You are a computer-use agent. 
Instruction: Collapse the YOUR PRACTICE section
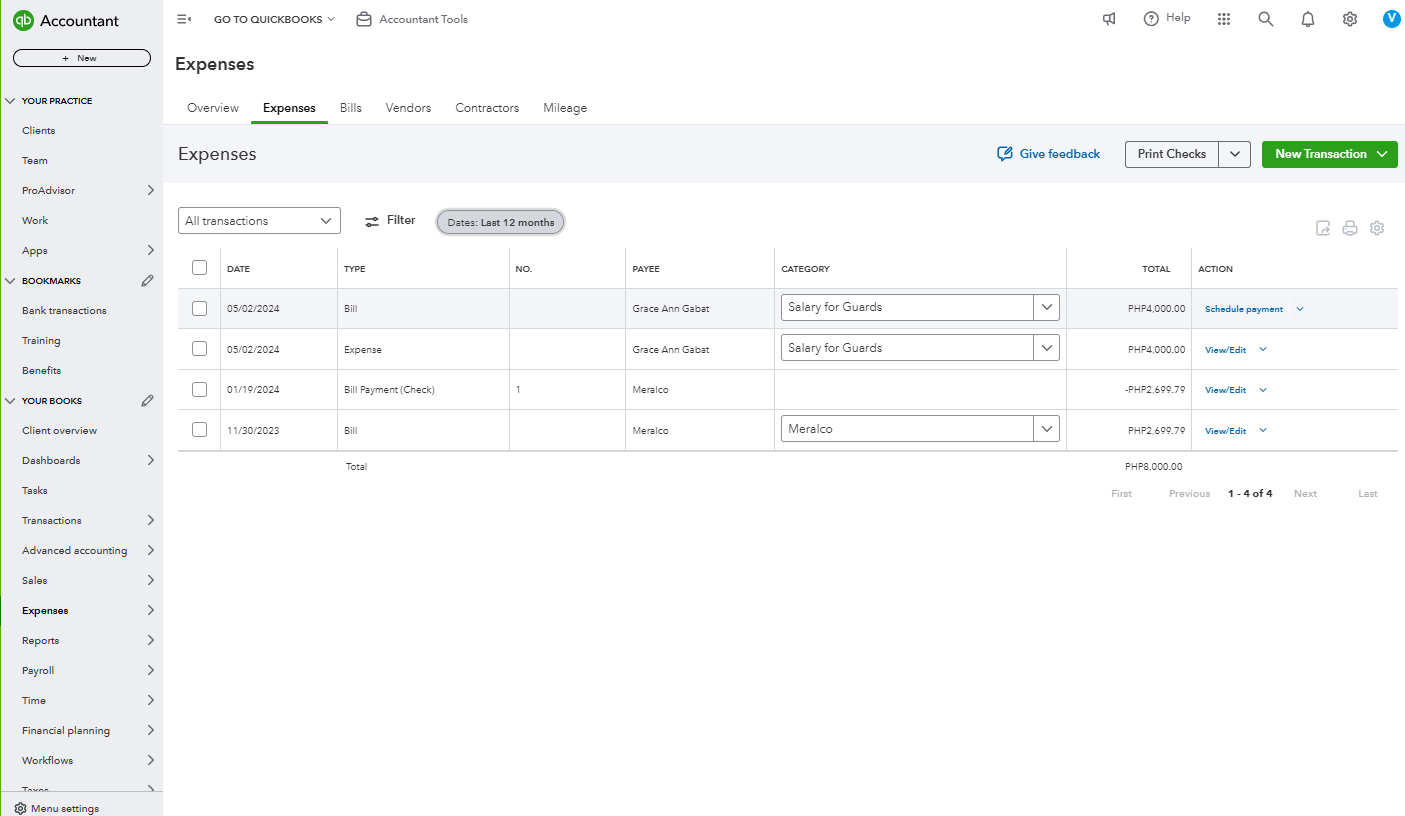pyautogui.click(x=10, y=101)
